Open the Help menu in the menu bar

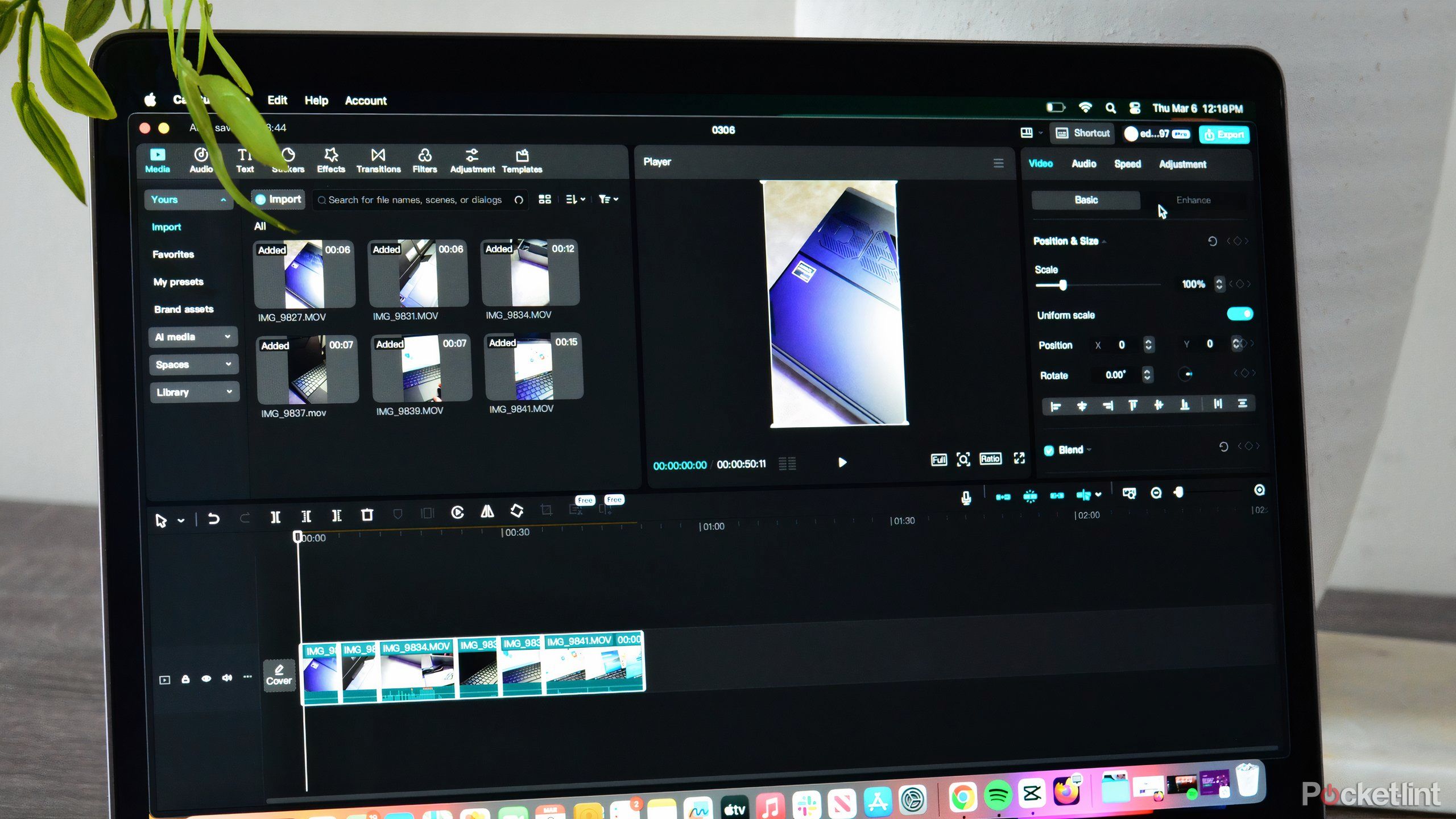pos(316,100)
